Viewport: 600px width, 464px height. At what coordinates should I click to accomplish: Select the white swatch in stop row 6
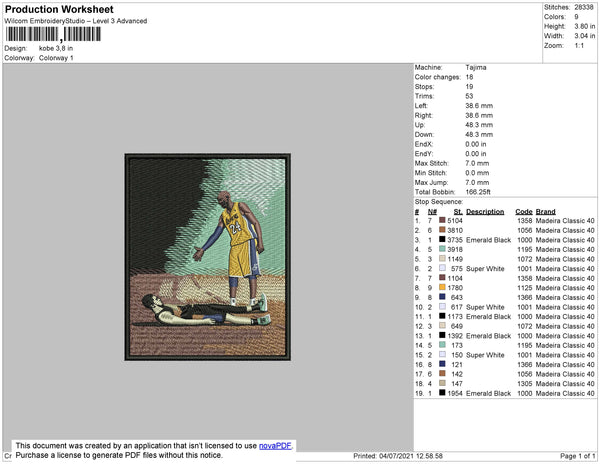point(442,268)
